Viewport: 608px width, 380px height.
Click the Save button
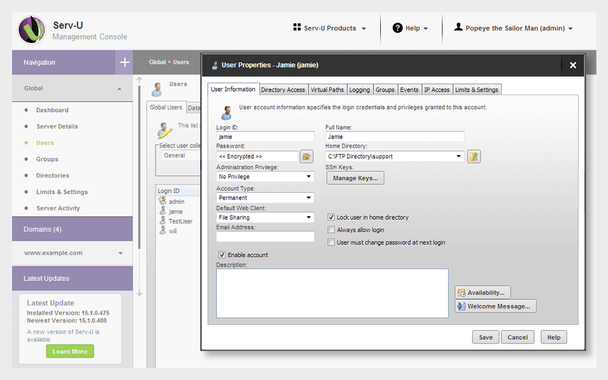[x=485, y=337]
